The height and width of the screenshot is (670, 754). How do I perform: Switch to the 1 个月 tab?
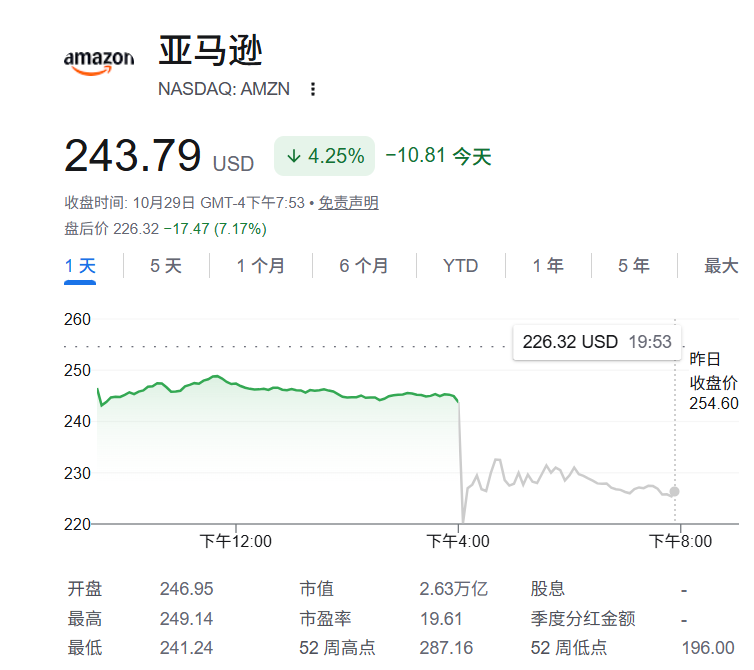tap(261, 266)
